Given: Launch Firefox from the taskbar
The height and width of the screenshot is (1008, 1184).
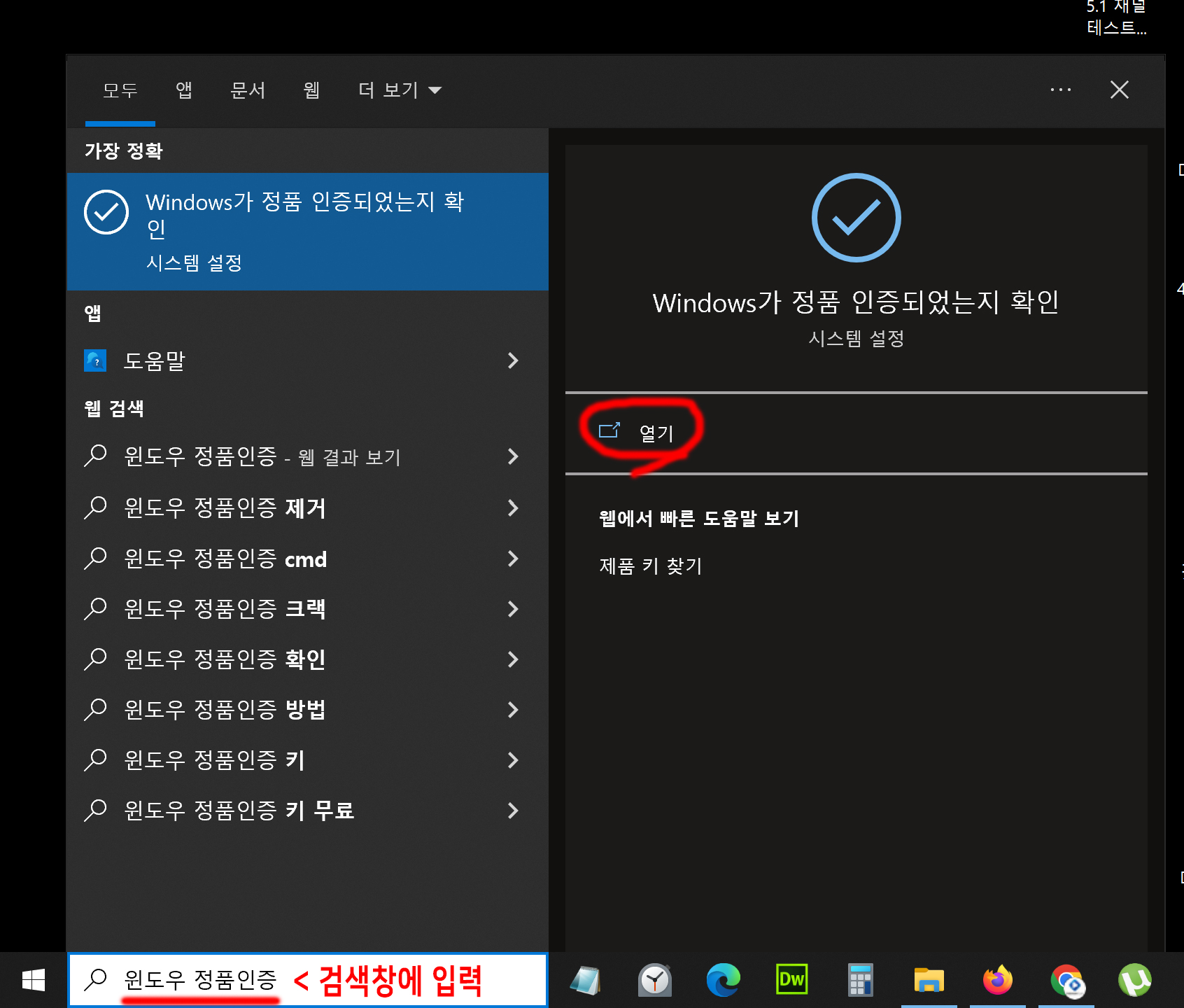Looking at the screenshot, I should pyautogui.click(x=997, y=980).
